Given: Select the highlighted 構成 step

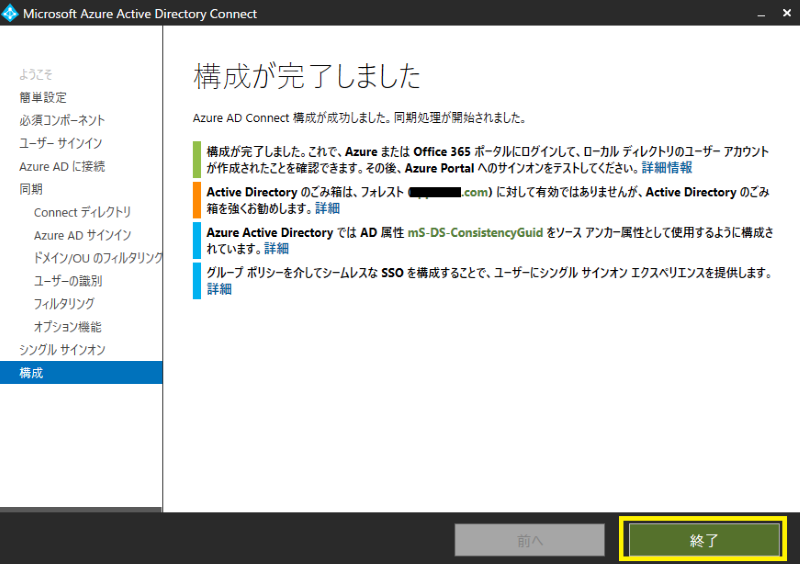Looking at the screenshot, I should [x=81, y=373].
